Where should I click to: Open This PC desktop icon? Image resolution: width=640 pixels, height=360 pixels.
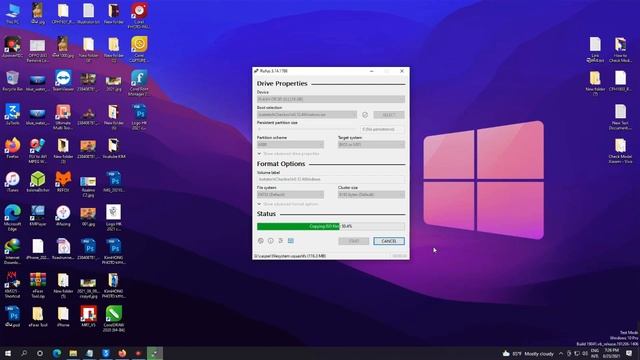click(12, 14)
